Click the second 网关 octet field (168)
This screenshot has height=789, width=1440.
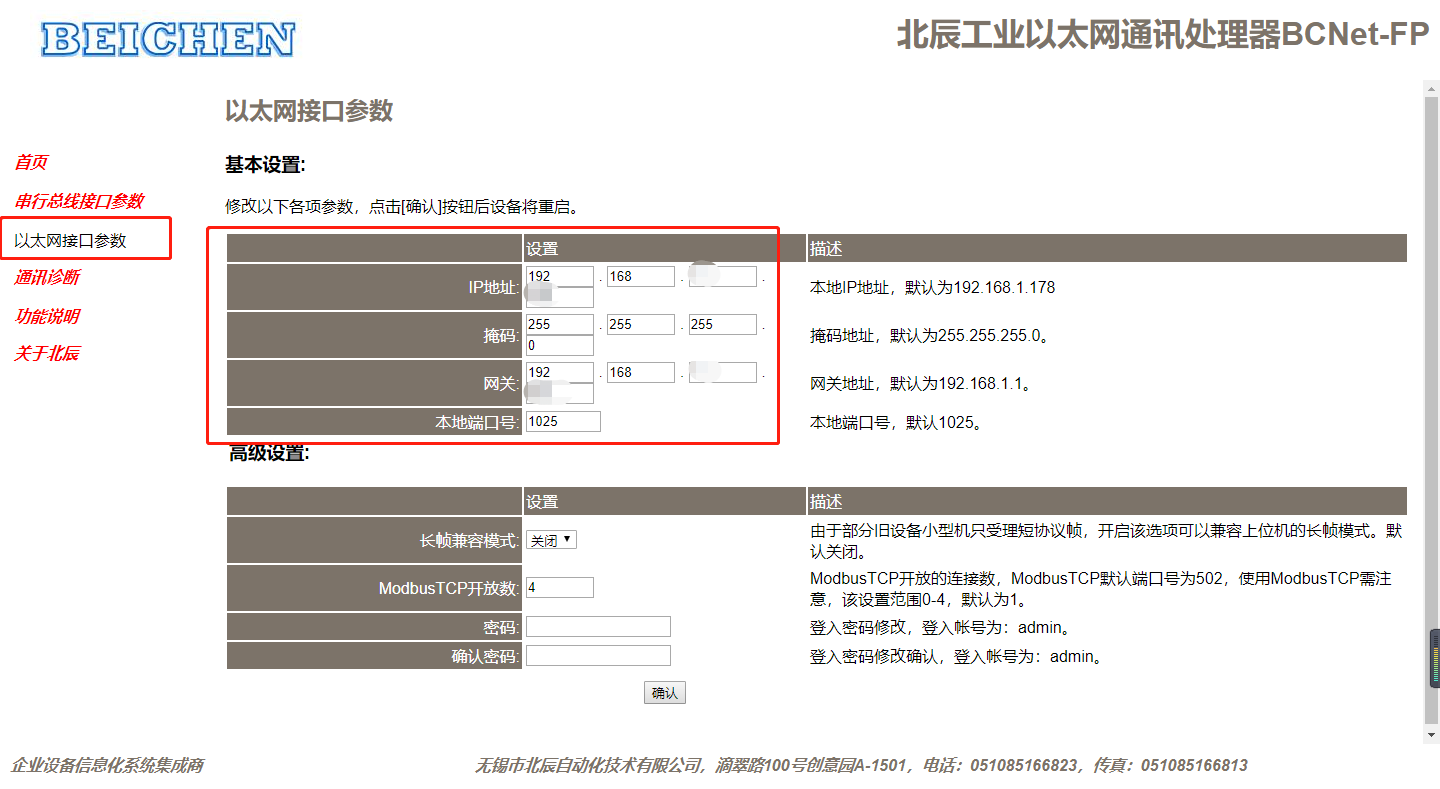coord(641,372)
